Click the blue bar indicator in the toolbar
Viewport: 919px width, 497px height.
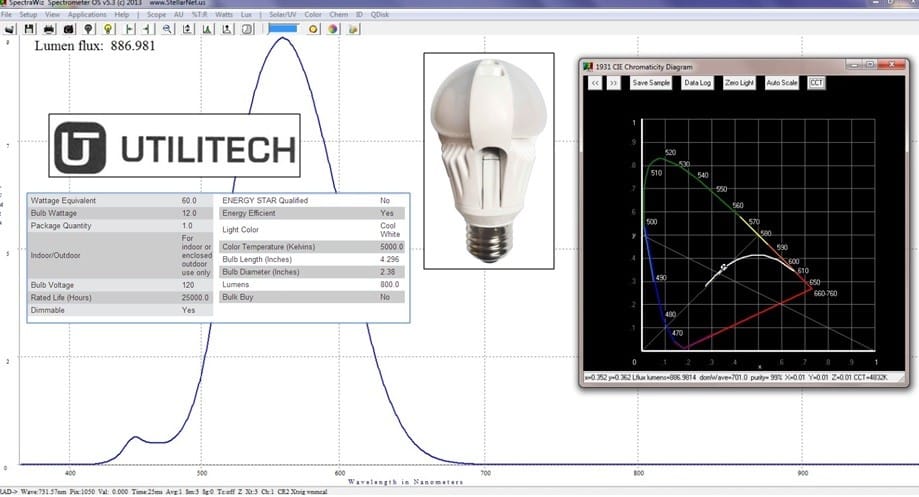pos(283,28)
